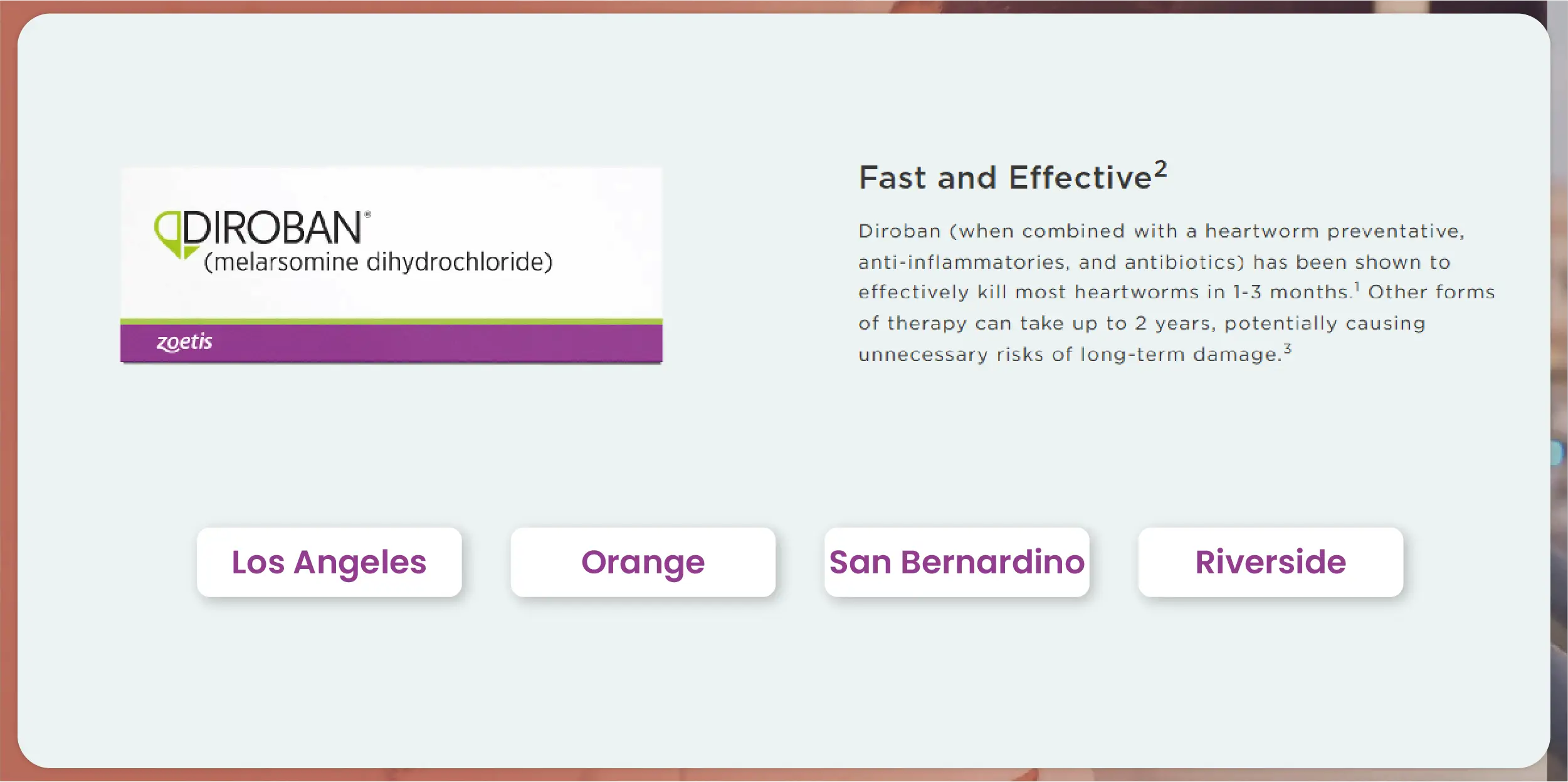1568x782 pixels.
Task: Click the registered trademark symbol beside DIROBAN
Action: click(x=367, y=215)
